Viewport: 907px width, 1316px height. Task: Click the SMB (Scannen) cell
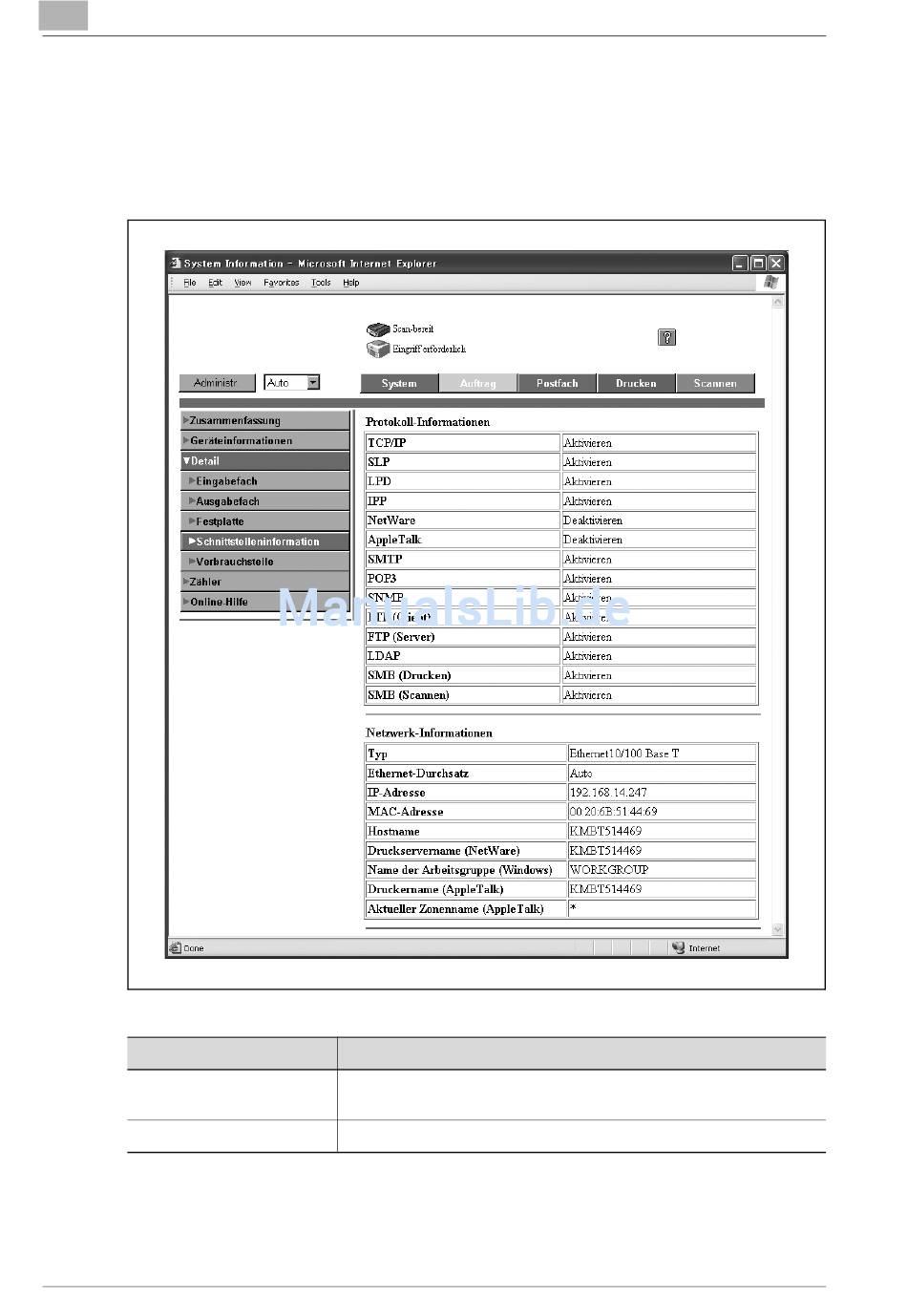pyautogui.click(x=463, y=695)
